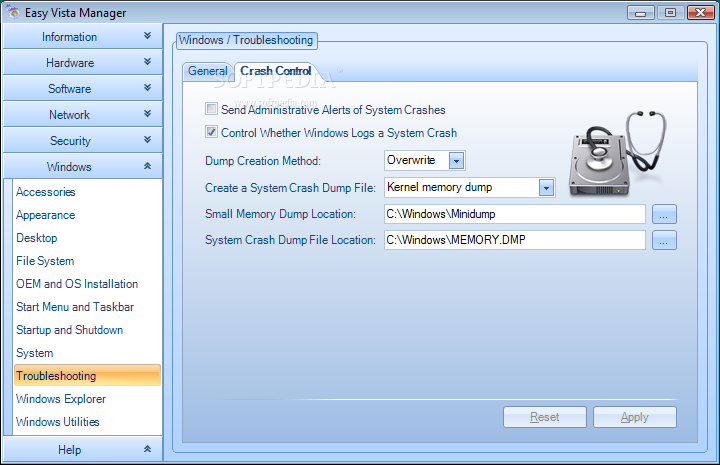Browse for System Crash Dump File Location

pos(664,240)
